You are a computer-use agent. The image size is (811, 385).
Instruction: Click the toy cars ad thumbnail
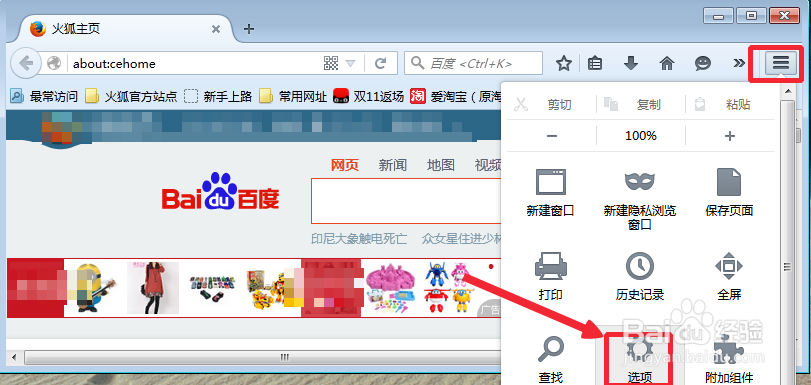point(212,289)
